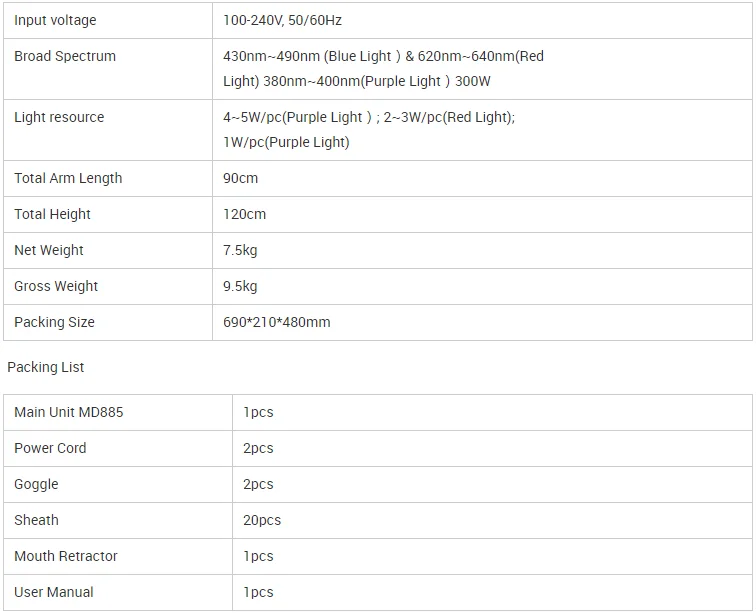Select the 20pcs Sheath quantity
Image resolution: width=756 pixels, height=613 pixels.
(x=262, y=520)
